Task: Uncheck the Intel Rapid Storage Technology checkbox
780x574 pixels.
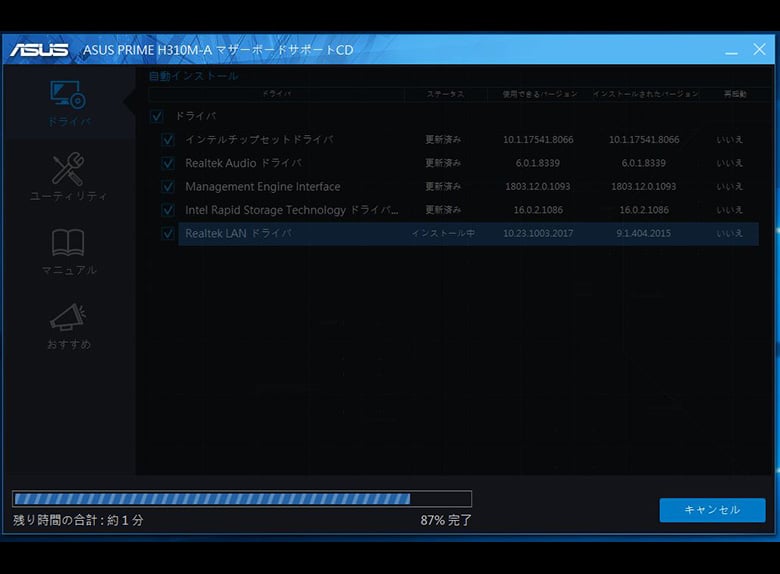Action: click(x=168, y=210)
